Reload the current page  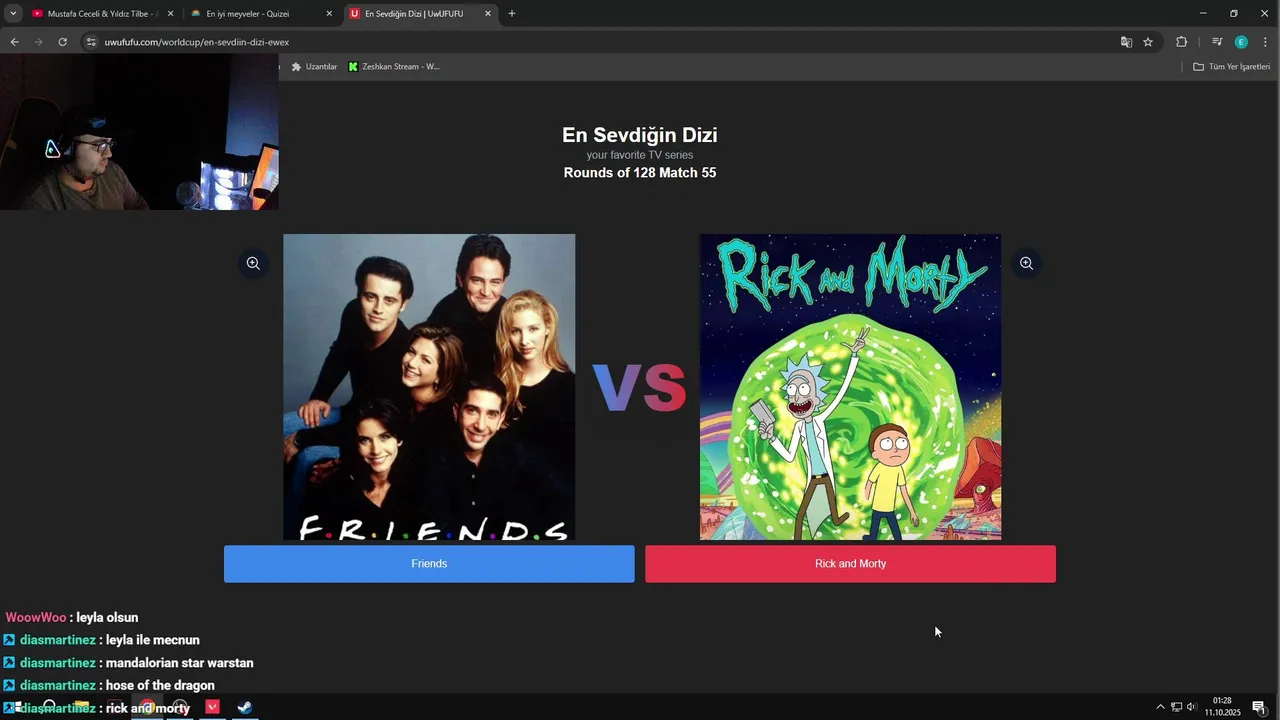(62, 42)
